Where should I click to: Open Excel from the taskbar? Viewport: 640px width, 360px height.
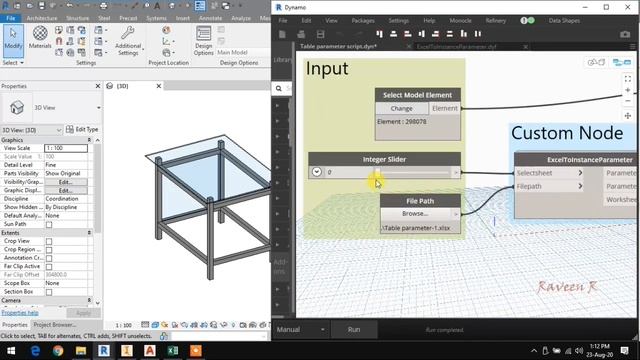(173, 351)
